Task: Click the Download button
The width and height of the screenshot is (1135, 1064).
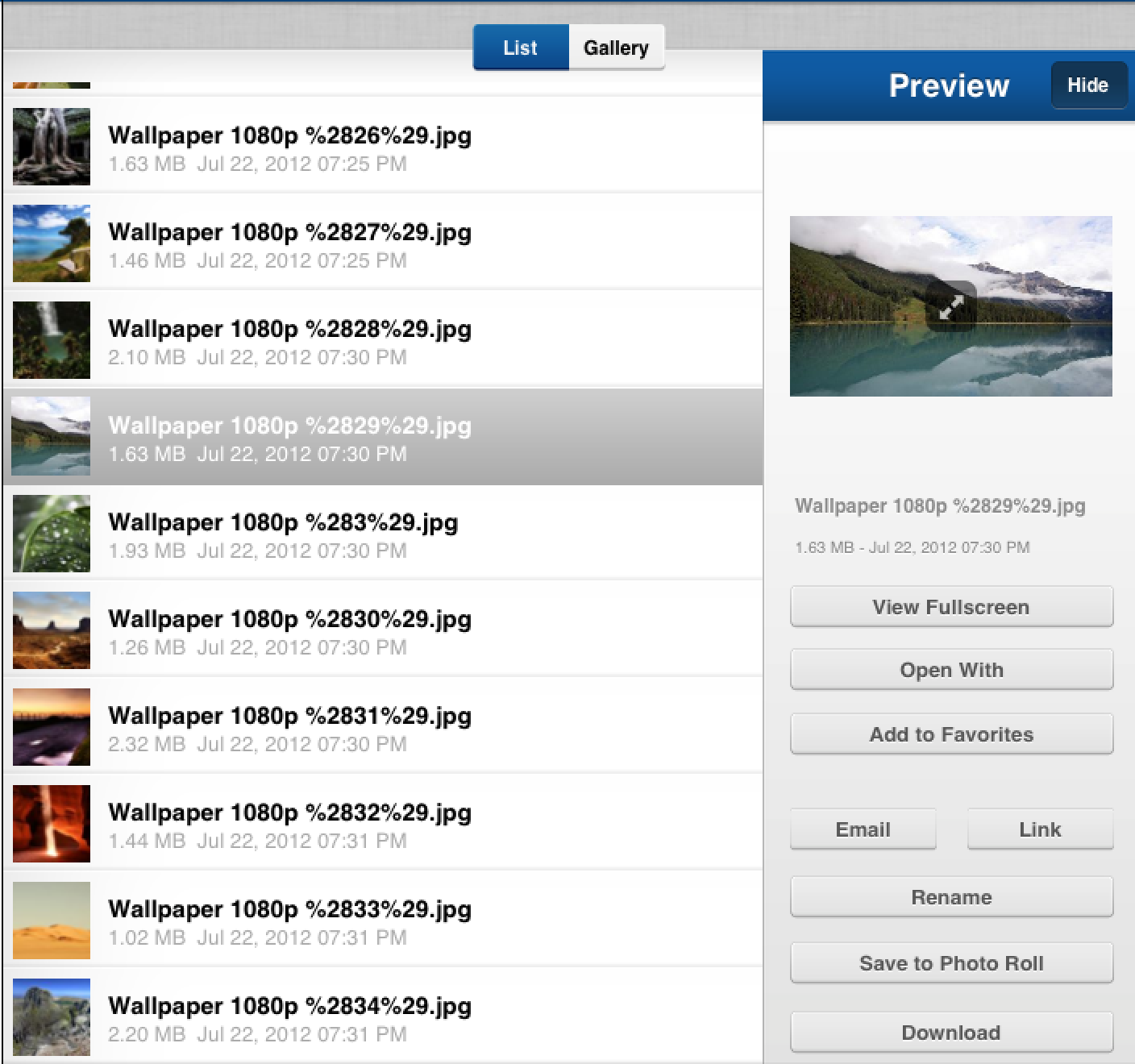Action: pos(951,1033)
